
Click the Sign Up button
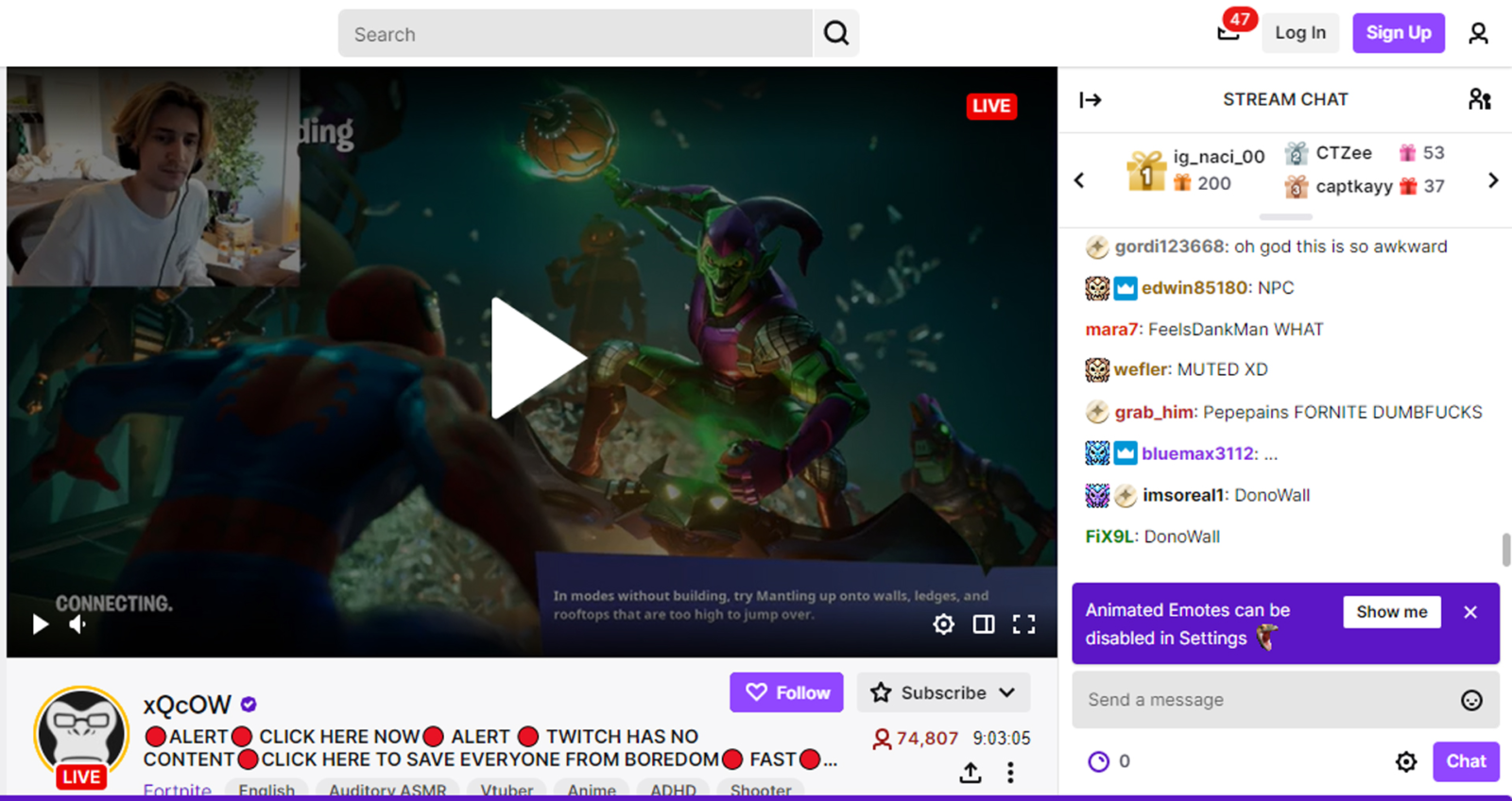[1399, 33]
